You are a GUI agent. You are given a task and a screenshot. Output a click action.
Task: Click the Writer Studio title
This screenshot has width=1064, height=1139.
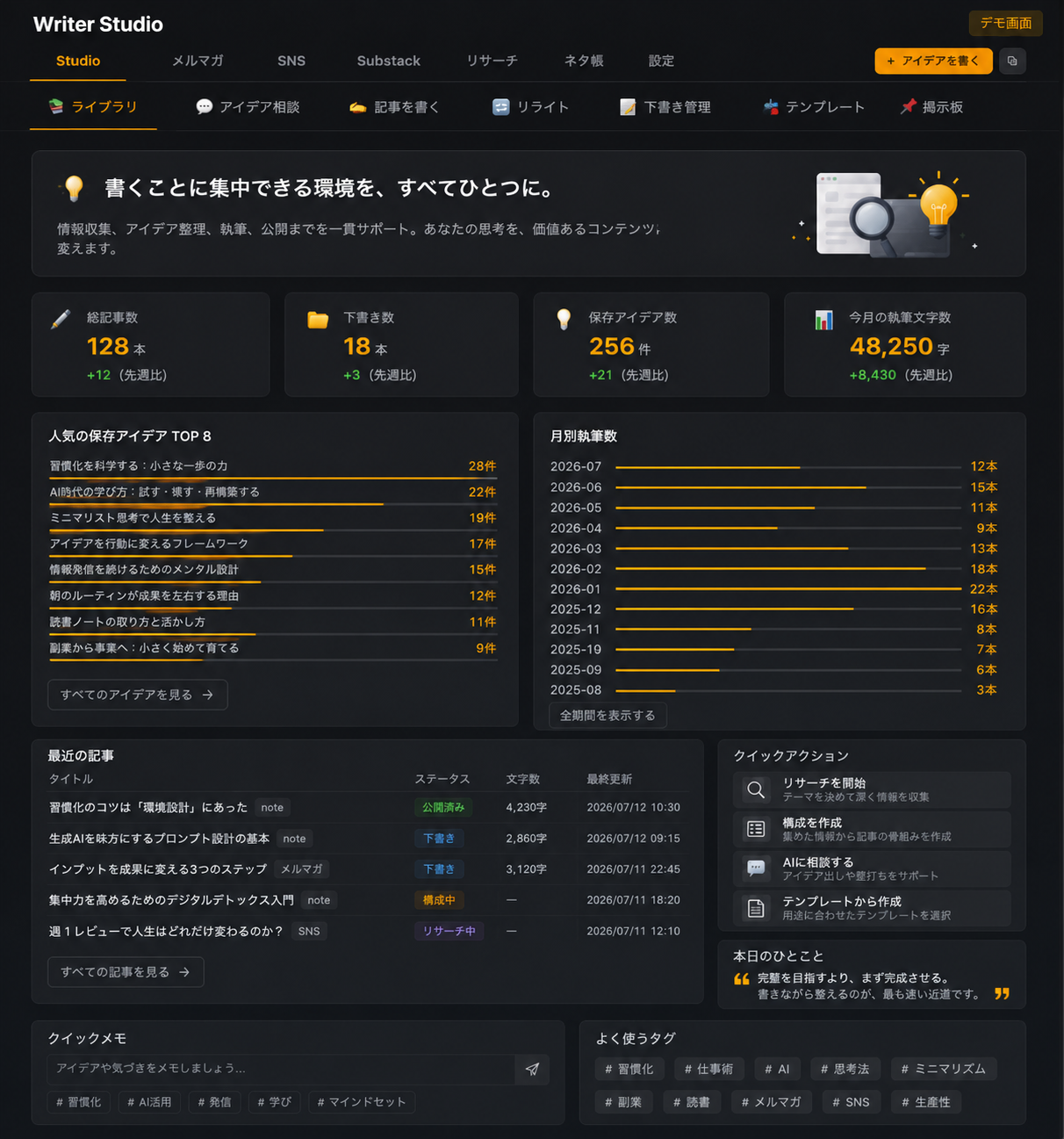coord(98,25)
